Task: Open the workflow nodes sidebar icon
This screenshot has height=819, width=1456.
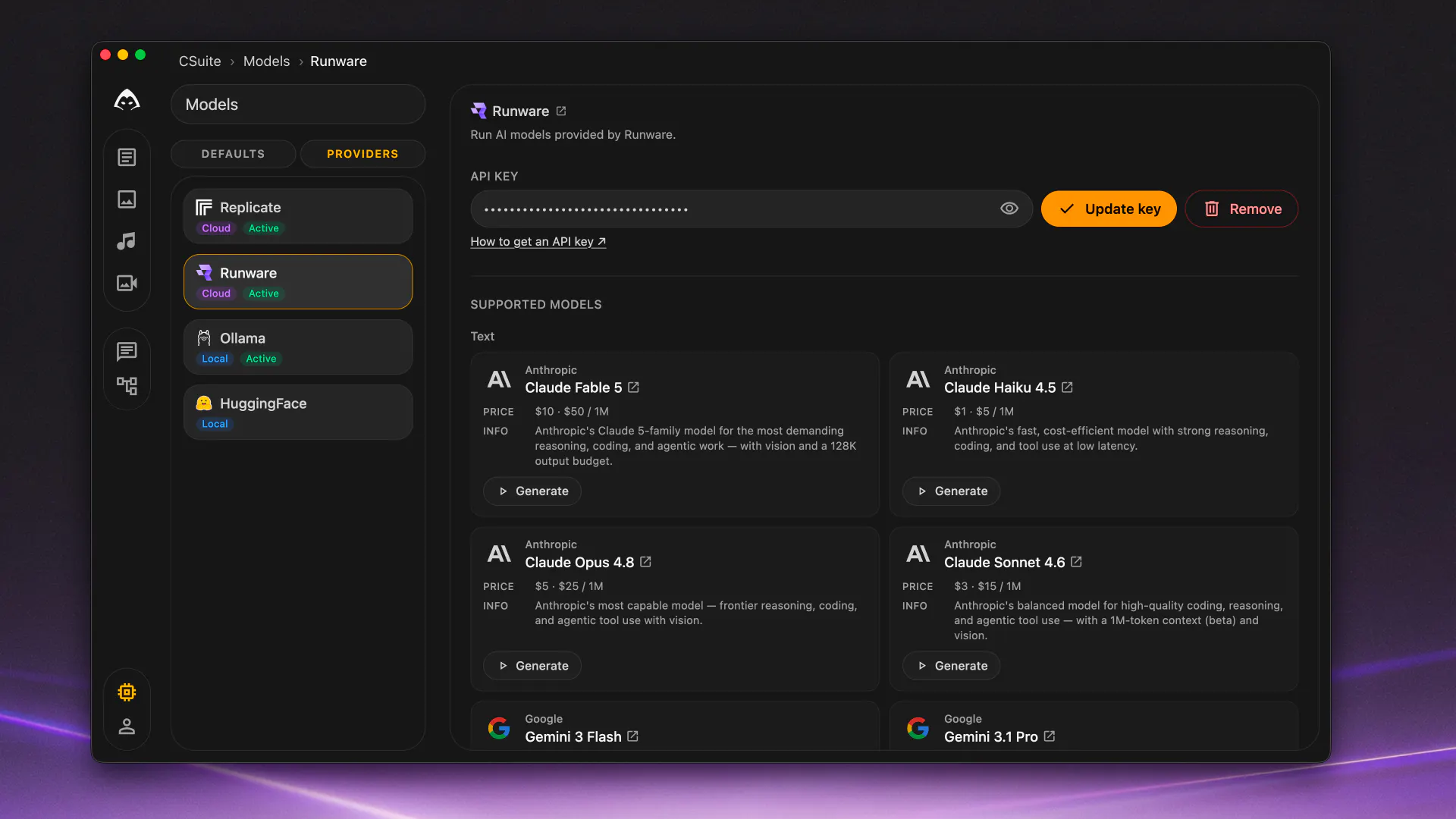Action: click(x=127, y=385)
